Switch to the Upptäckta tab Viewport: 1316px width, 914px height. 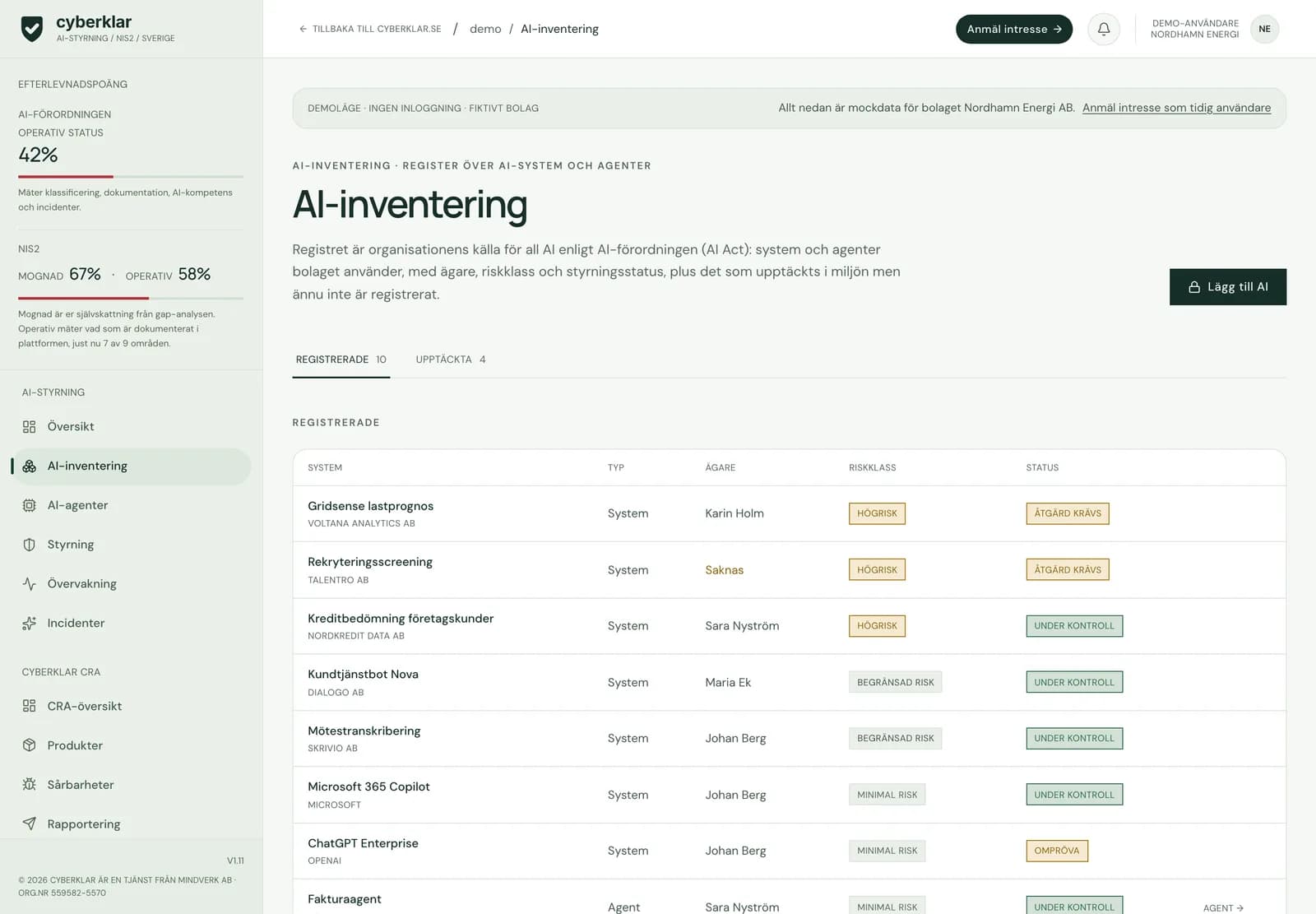coord(451,360)
